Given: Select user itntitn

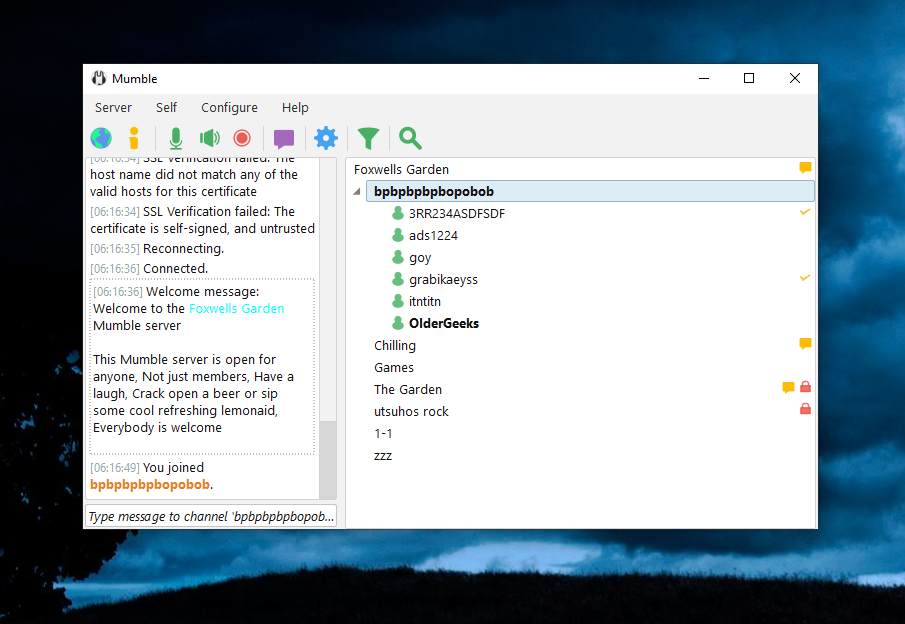Looking at the screenshot, I should click(x=424, y=301).
